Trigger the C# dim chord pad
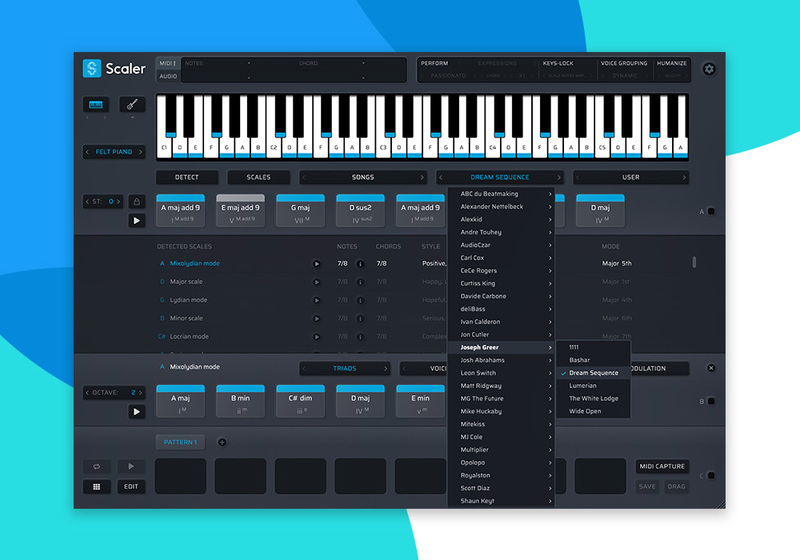The width and height of the screenshot is (800, 560). click(301, 401)
